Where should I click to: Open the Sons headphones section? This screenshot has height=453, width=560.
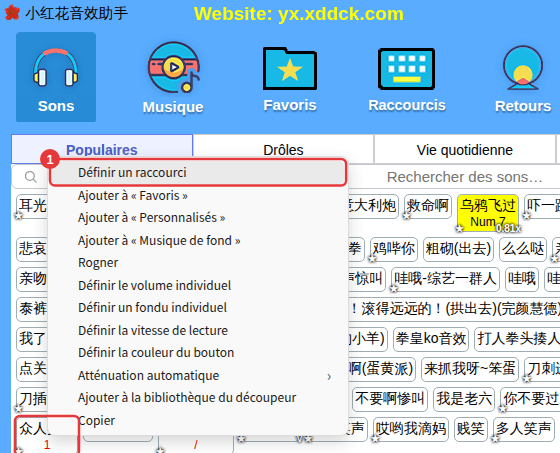click(x=56, y=77)
